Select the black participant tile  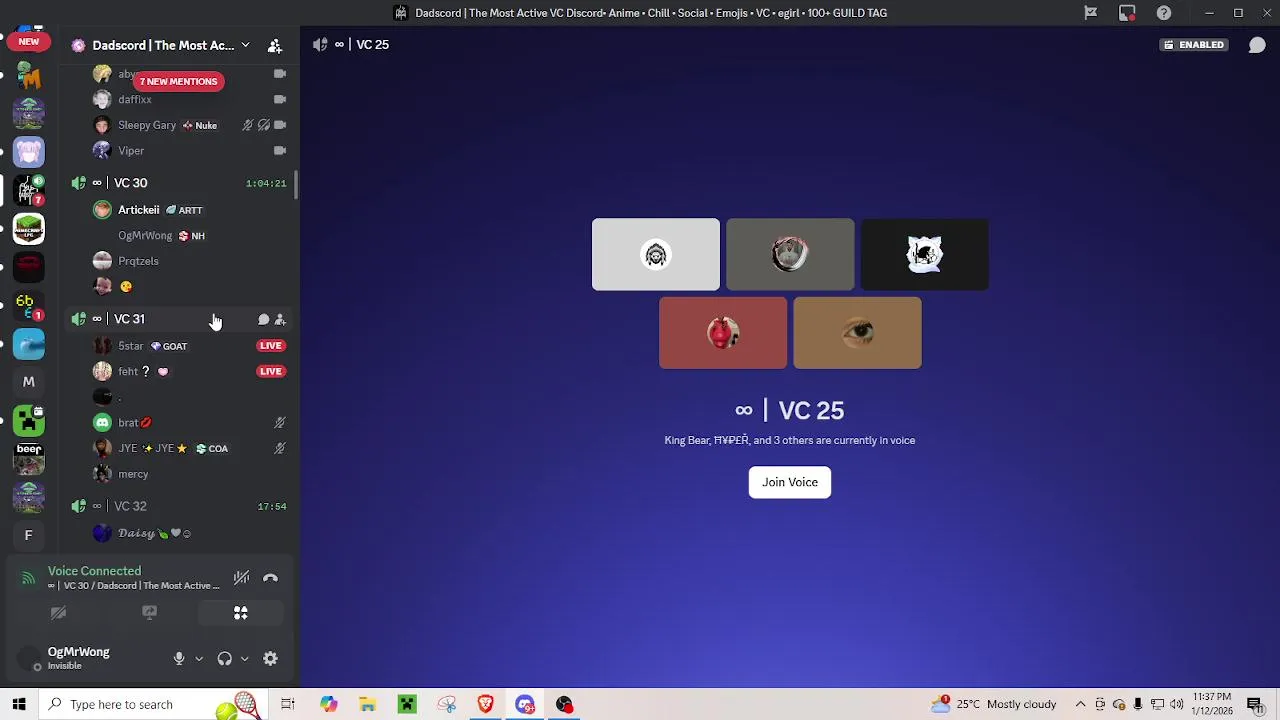(925, 254)
